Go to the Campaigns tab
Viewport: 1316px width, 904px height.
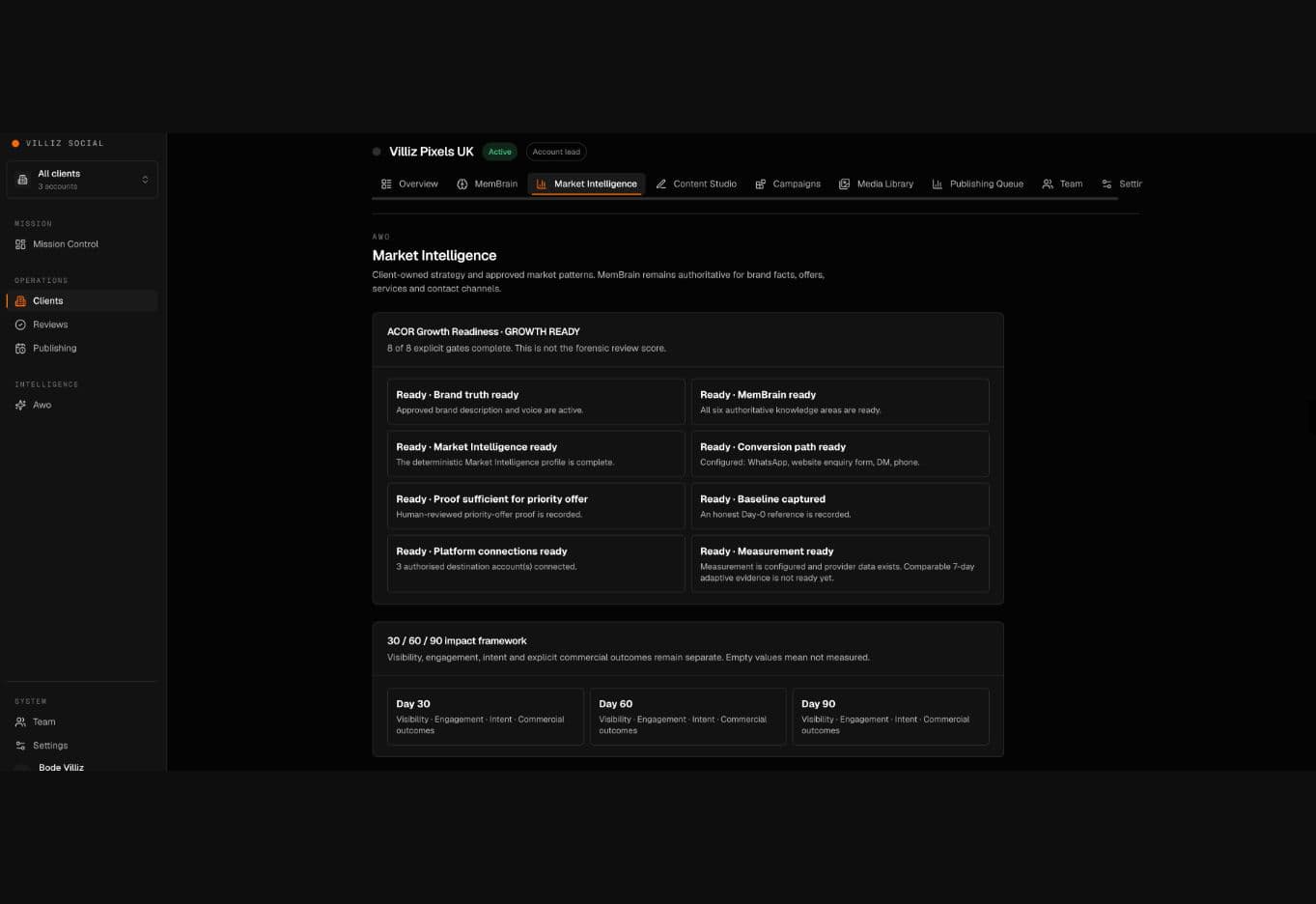(x=788, y=184)
